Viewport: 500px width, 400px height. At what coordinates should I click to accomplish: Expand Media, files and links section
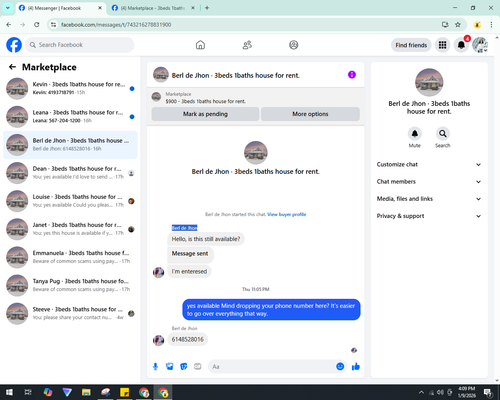[x=429, y=199]
